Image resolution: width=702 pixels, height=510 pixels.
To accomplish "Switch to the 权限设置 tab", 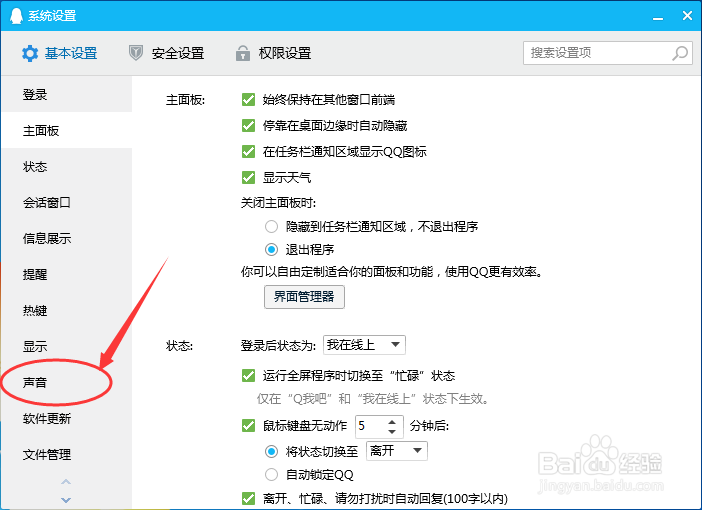I will 274,53.
